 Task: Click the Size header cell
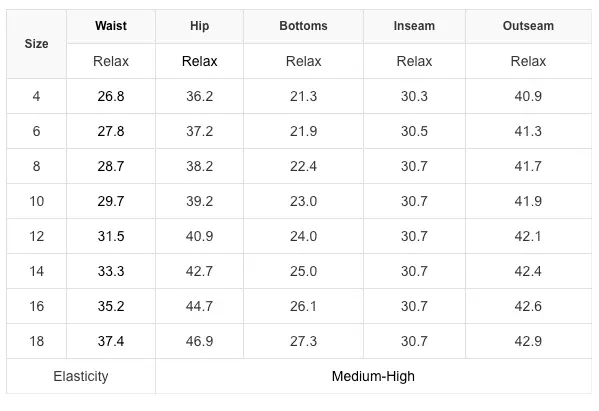coord(36,44)
